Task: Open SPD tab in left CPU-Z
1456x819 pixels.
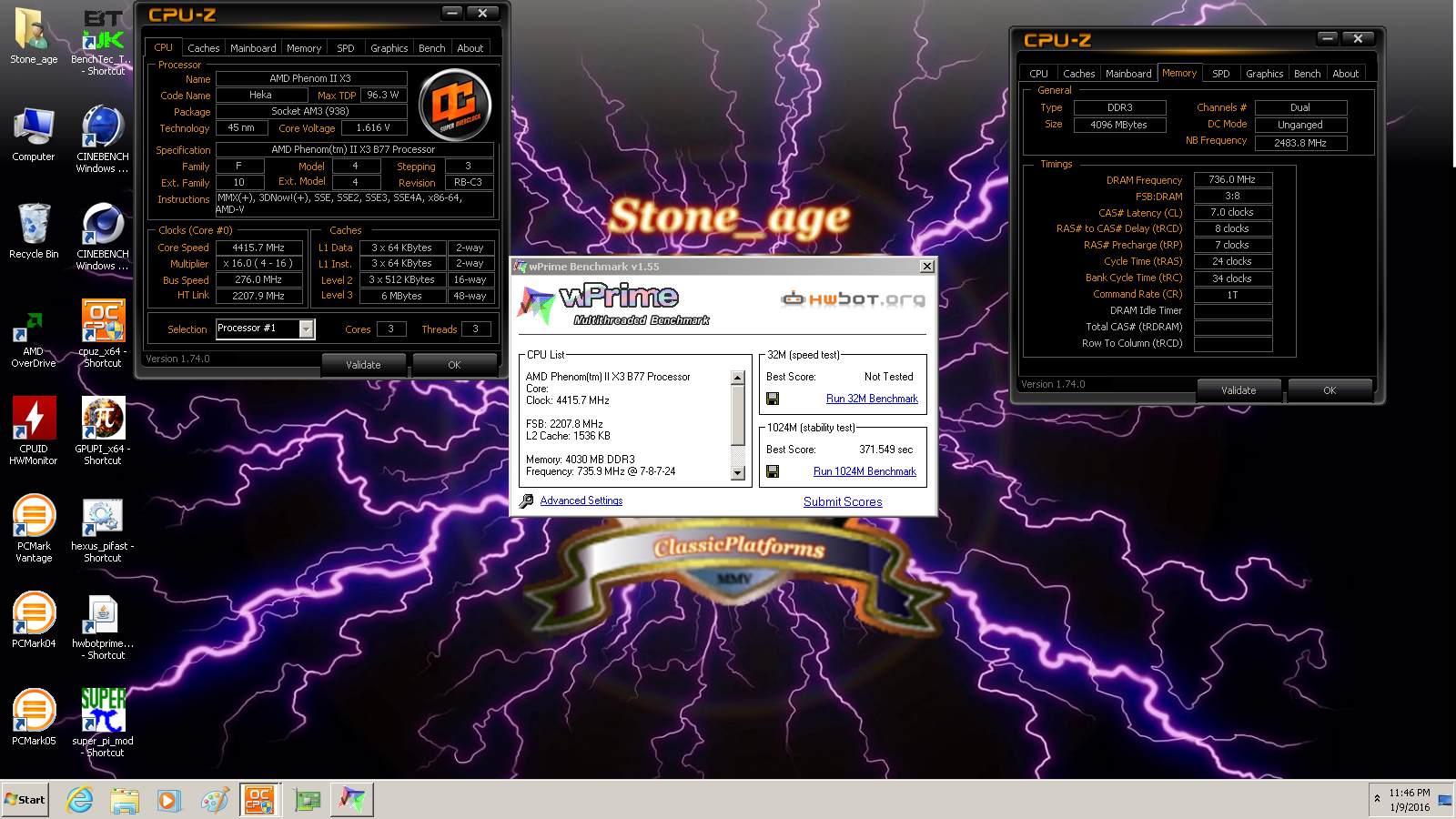Action: (346, 48)
